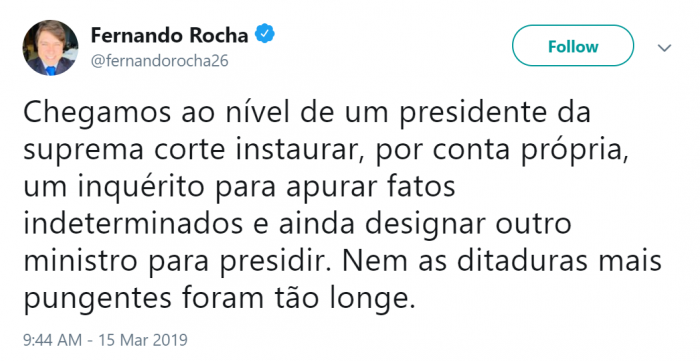Image resolution: width=700 pixels, height=361 pixels.
Task: Click the word inquérito in the tweet
Action: [x=141, y=187]
